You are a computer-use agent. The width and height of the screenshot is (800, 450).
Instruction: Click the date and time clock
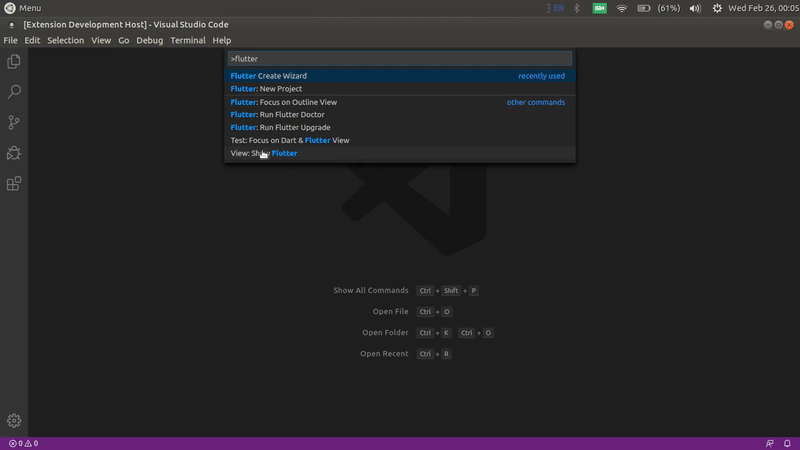pyautogui.click(x=762, y=8)
